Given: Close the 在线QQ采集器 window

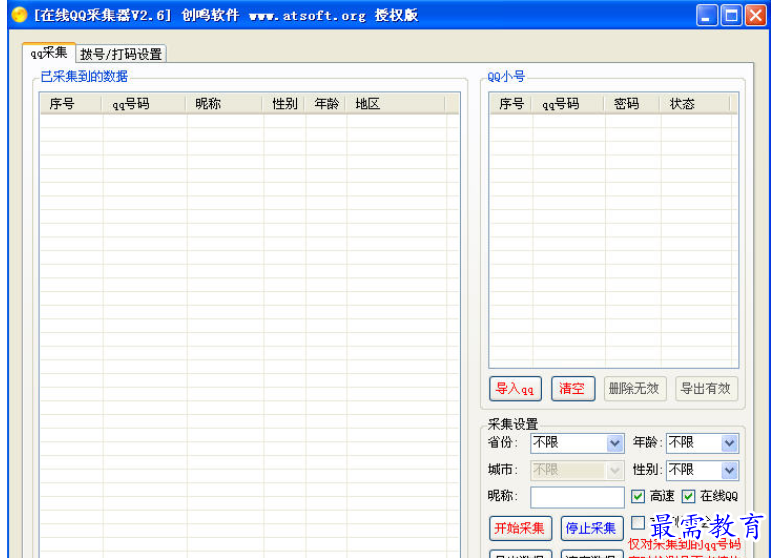Looking at the screenshot, I should click(x=755, y=15).
